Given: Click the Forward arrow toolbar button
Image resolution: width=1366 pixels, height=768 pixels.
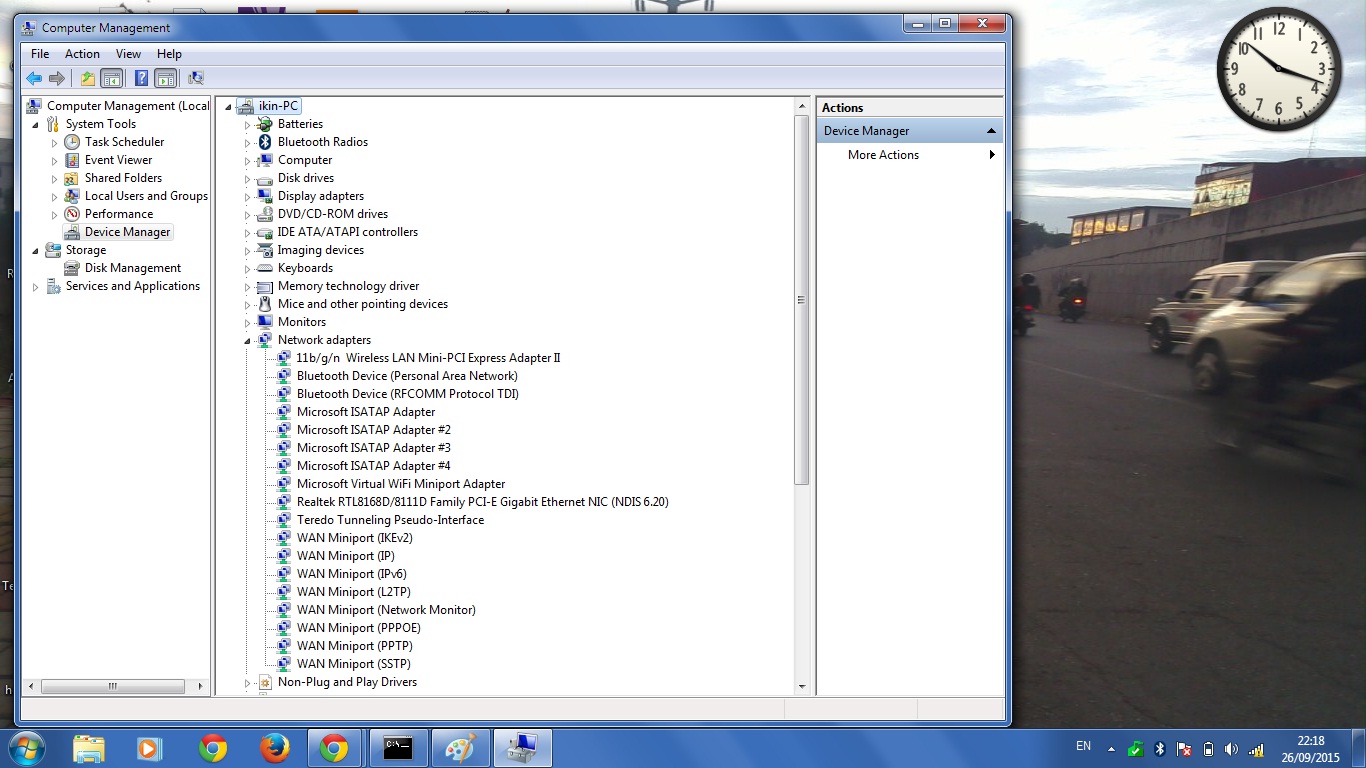Looking at the screenshot, I should tap(57, 78).
